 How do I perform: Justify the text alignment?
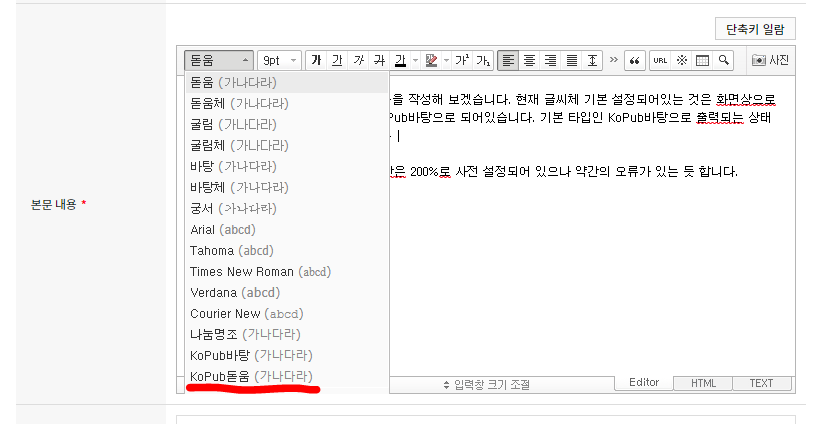(571, 60)
